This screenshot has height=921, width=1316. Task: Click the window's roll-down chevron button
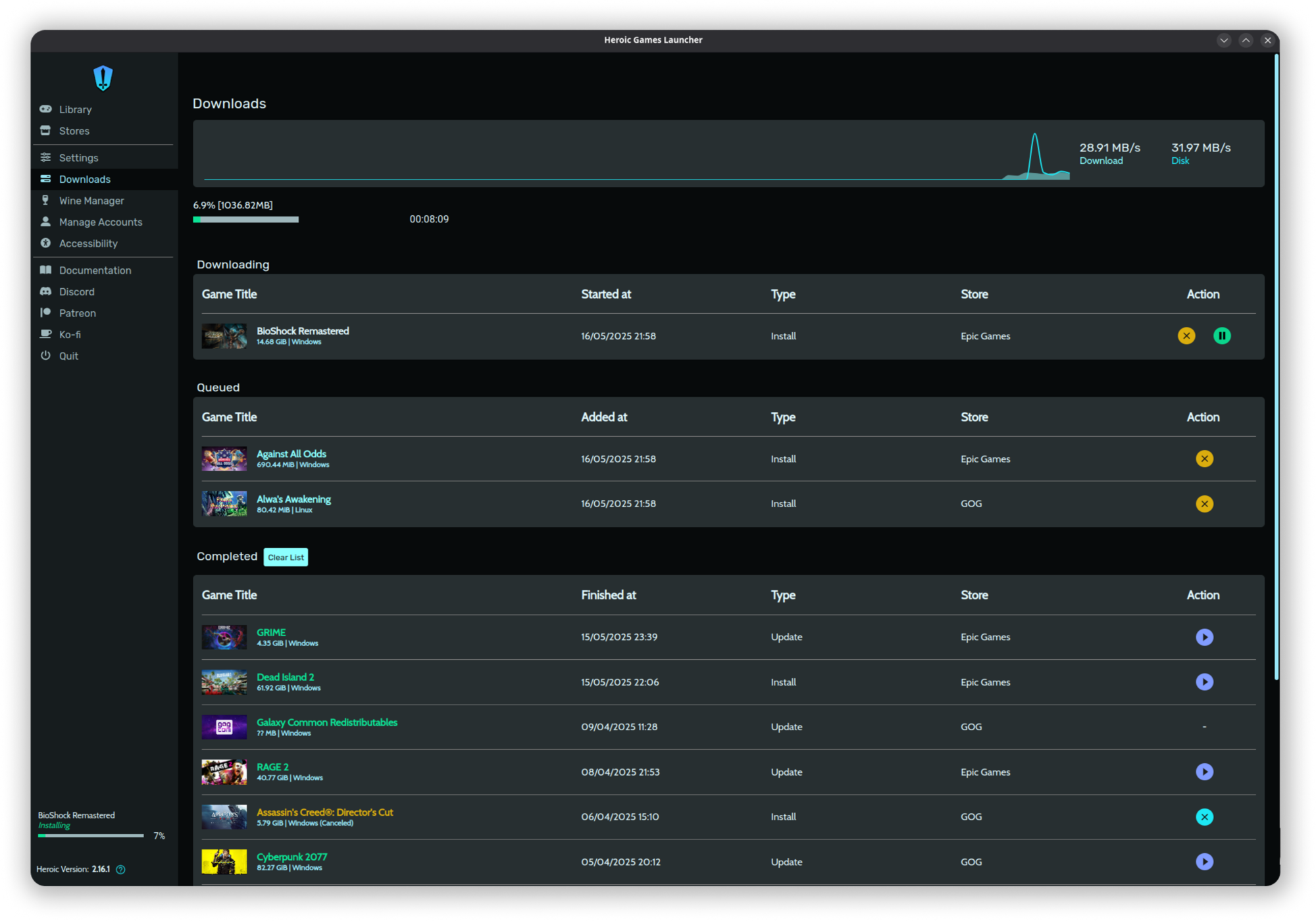tap(1224, 40)
